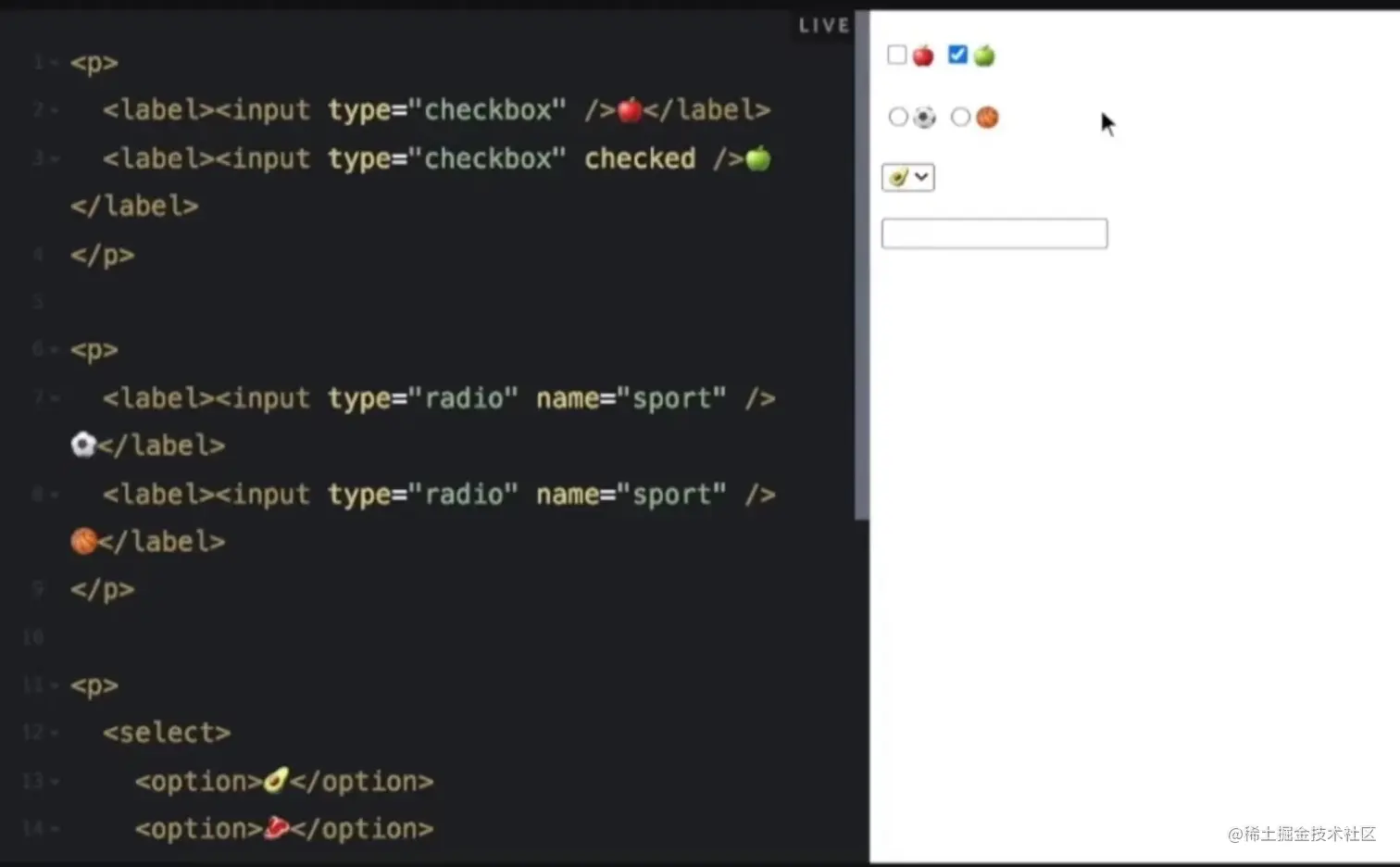Collapse the fold arrow at line 2
1400x867 pixels.
tap(55, 110)
